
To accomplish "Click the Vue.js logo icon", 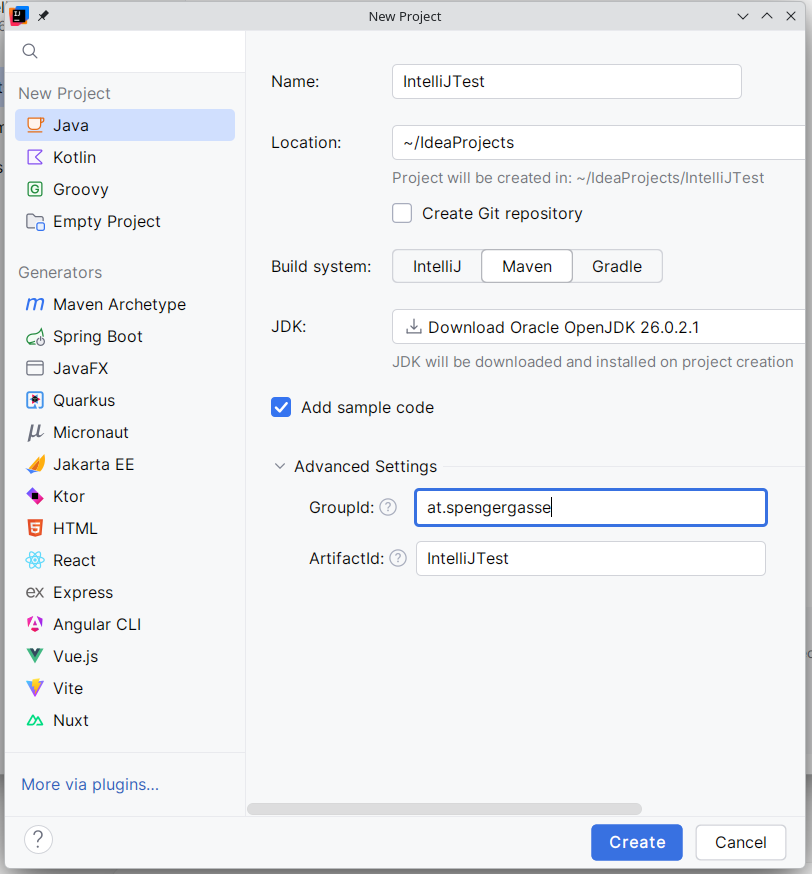I will coord(35,656).
